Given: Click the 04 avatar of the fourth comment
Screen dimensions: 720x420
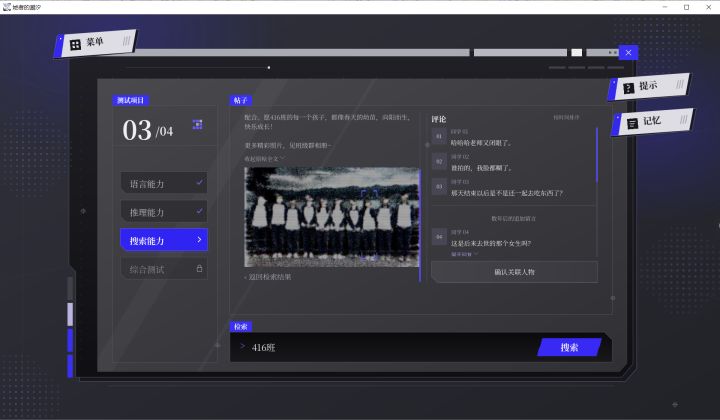Looking at the screenshot, I should pos(439,237).
